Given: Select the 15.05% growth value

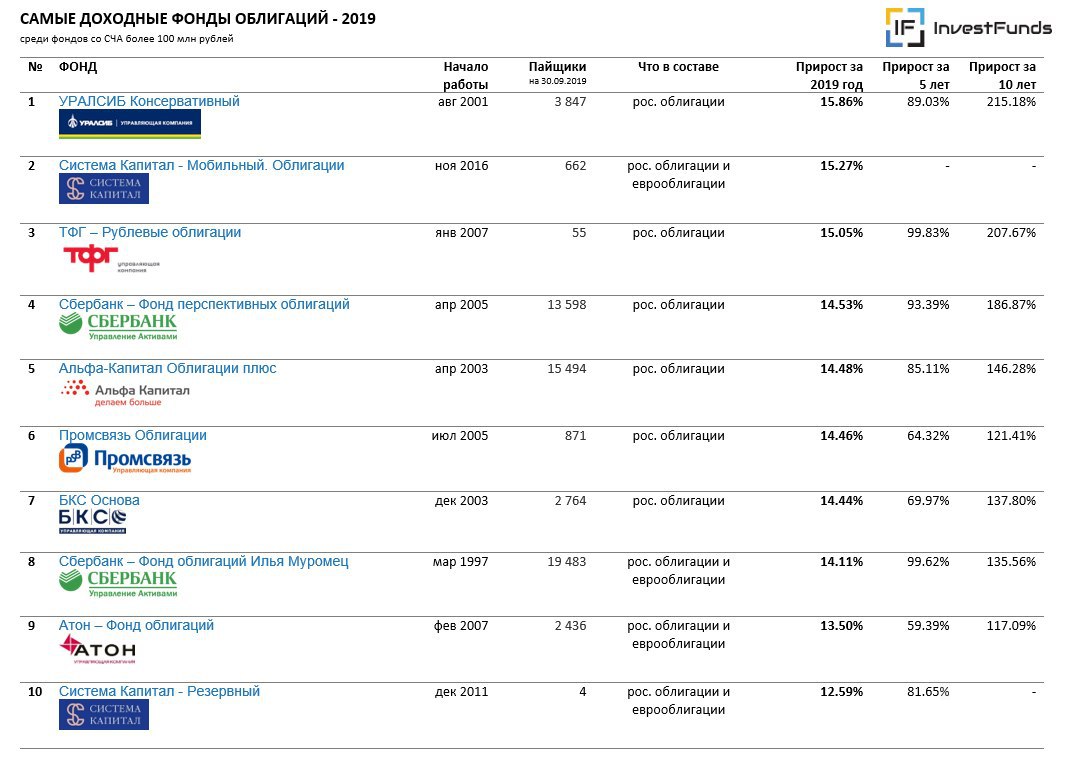Looking at the screenshot, I should [842, 232].
